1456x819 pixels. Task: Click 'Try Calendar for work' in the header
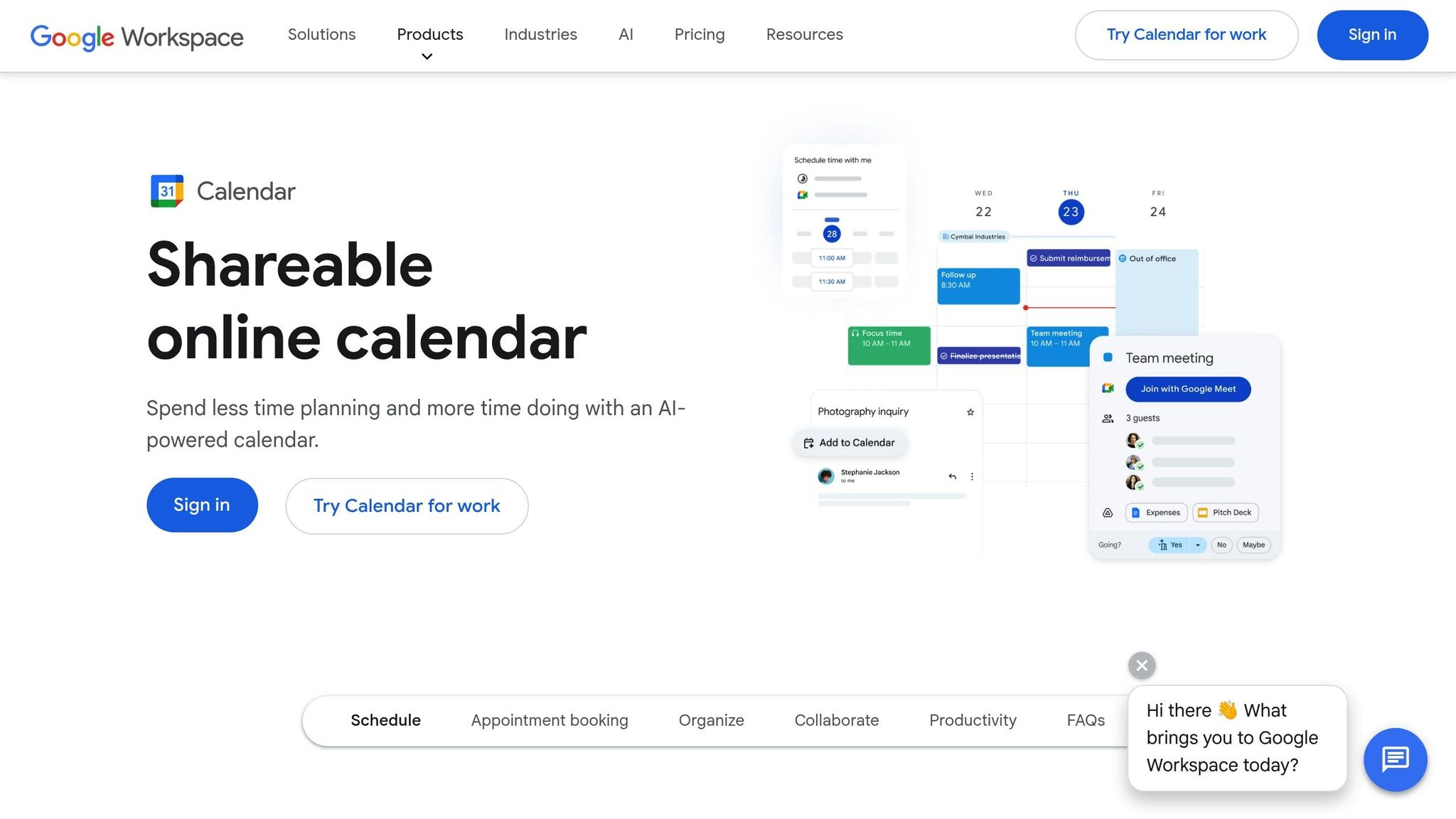pos(1186,34)
